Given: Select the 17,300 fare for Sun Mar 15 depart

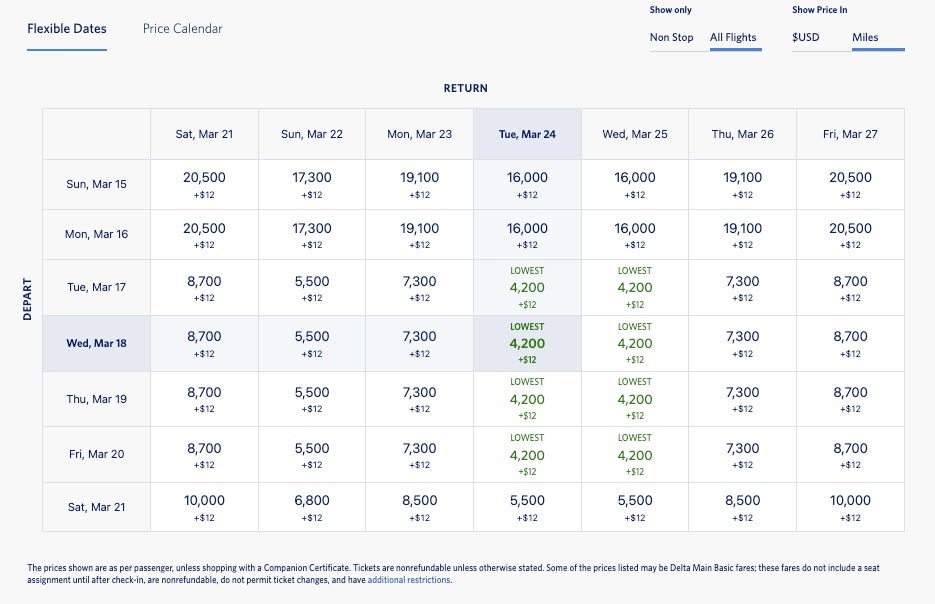Looking at the screenshot, I should point(312,184).
